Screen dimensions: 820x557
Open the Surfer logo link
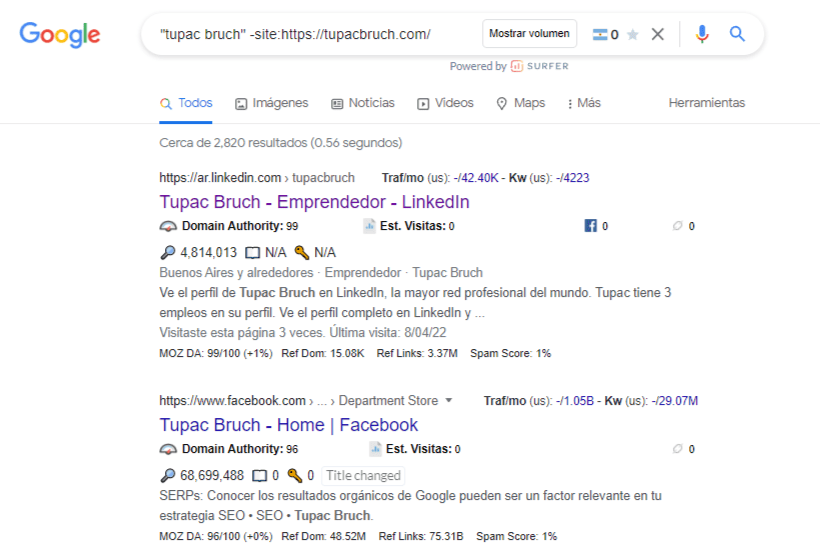coord(540,66)
